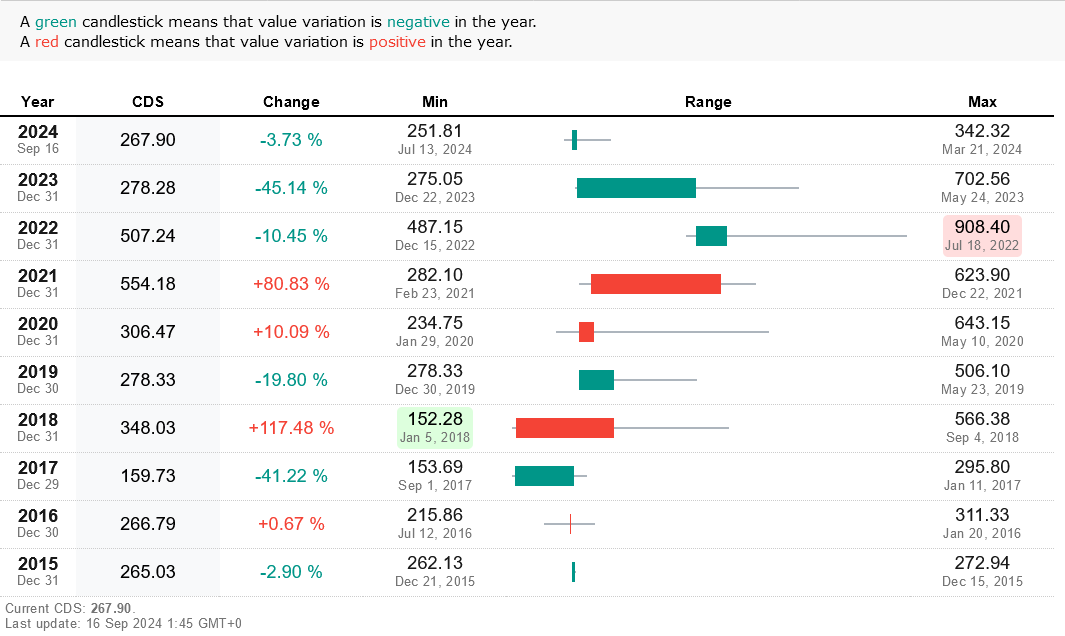1065x636 pixels.
Task: Click the 2023 green candlestick bar
Action: (636, 188)
